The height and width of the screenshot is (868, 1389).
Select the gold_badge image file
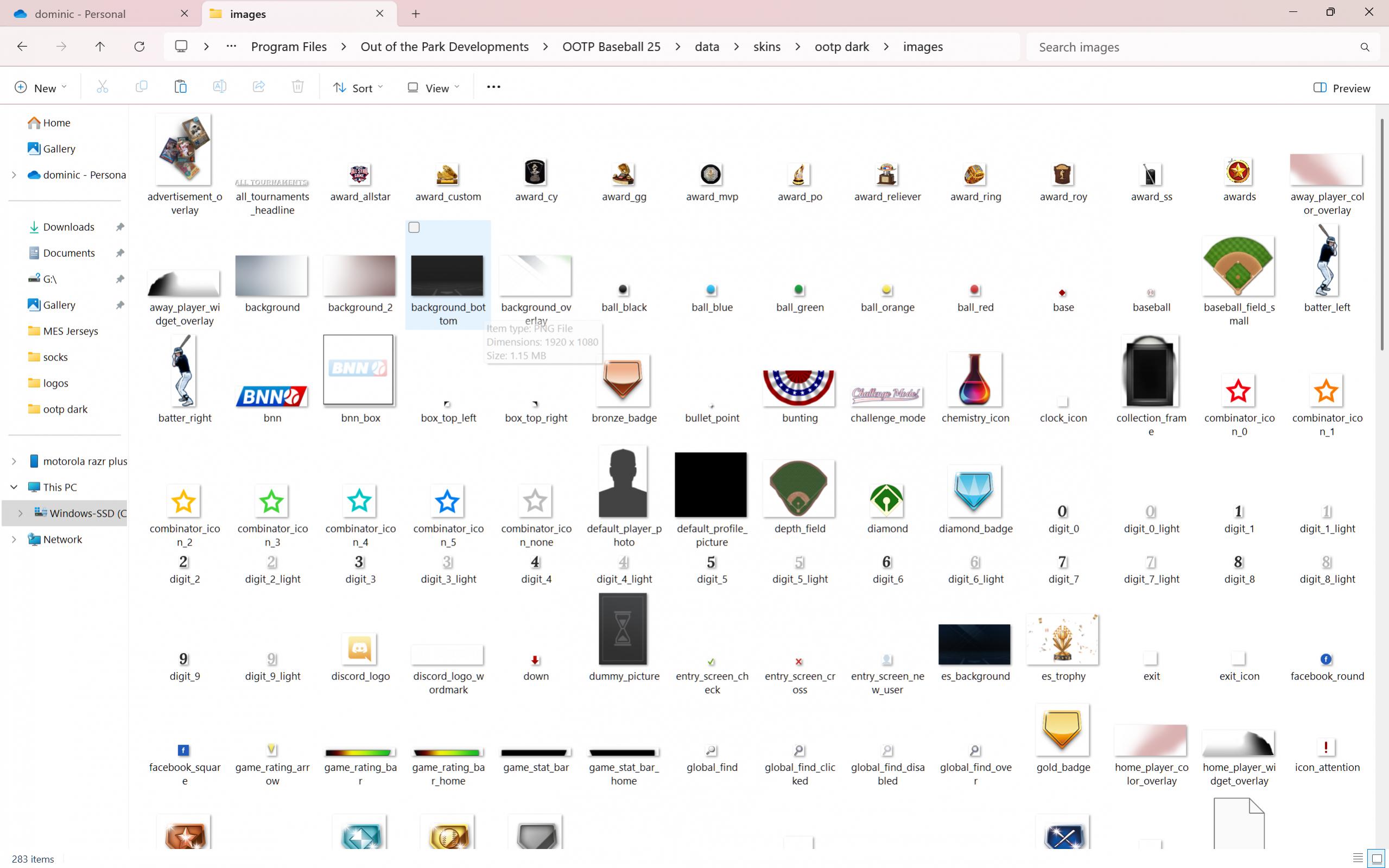(x=1062, y=730)
